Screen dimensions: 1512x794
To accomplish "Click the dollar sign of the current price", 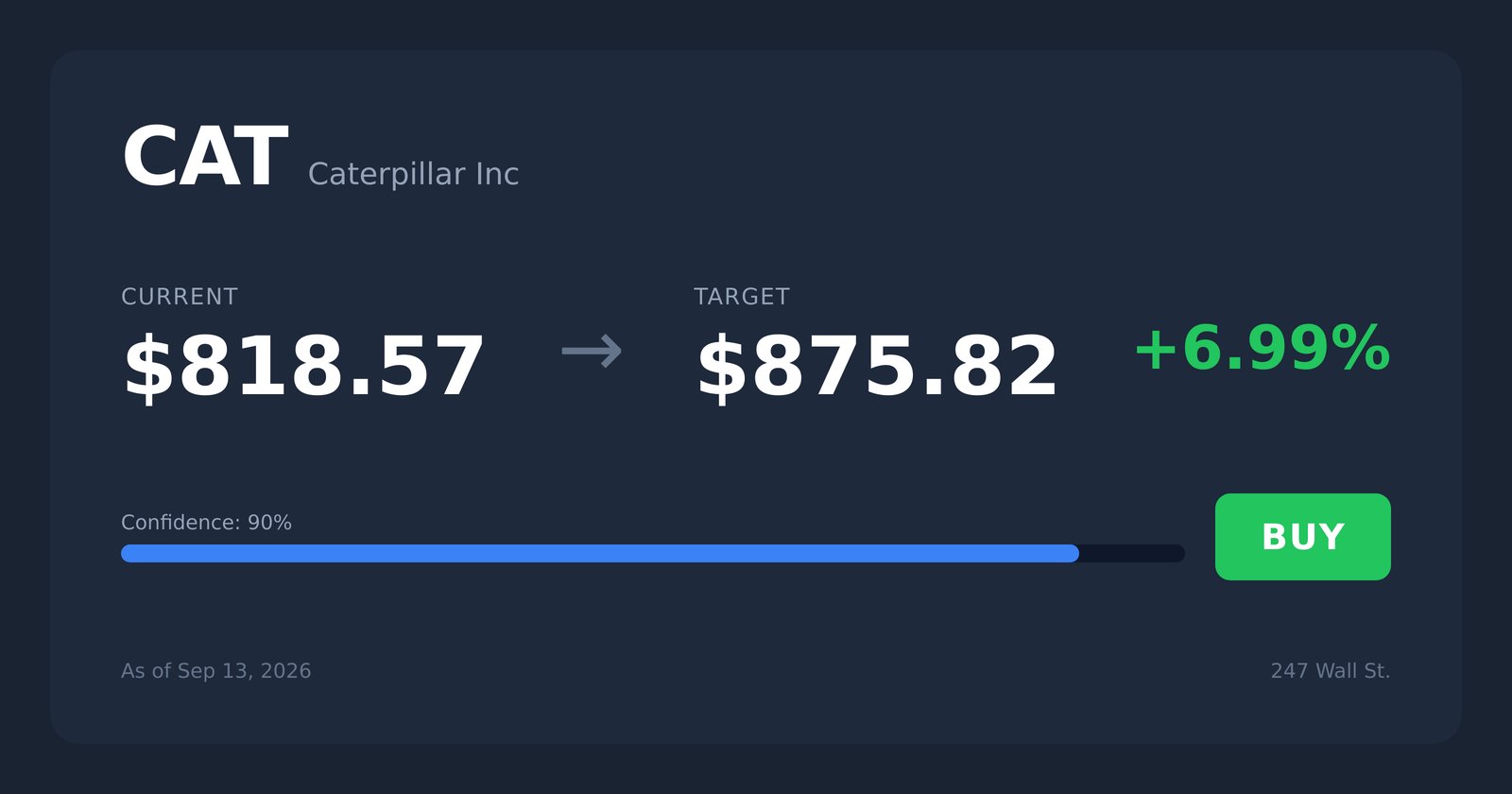I will pos(149,367).
